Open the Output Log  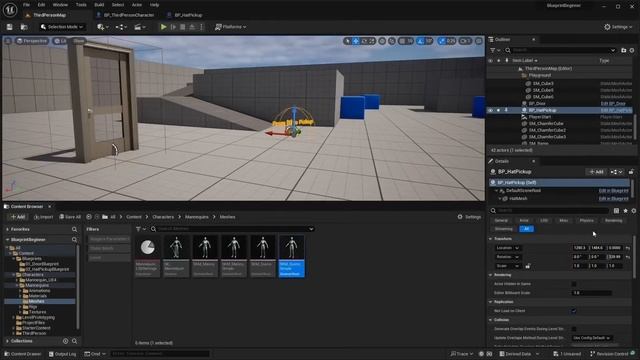coord(62,354)
